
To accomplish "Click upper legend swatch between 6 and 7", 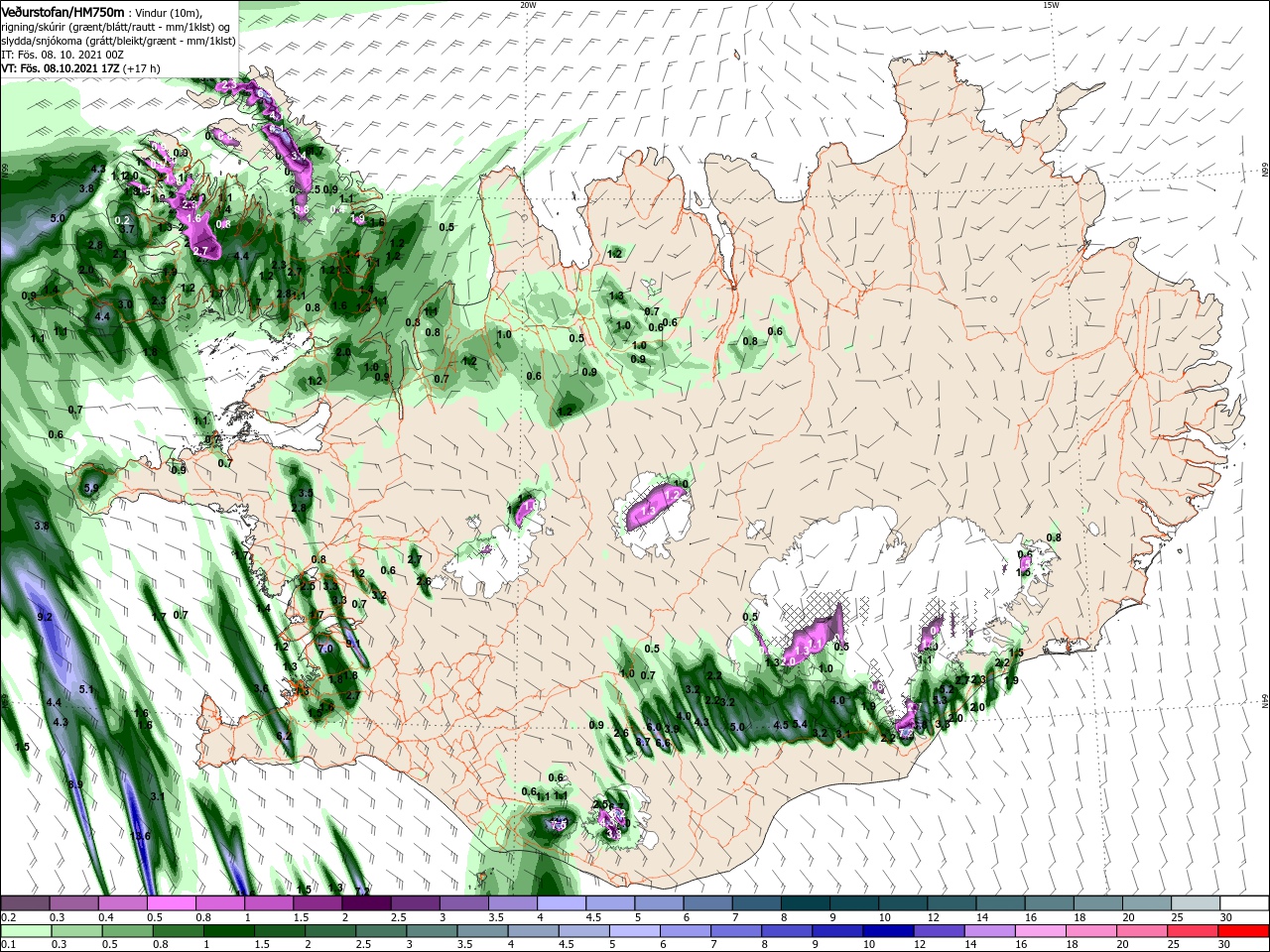I will click(707, 902).
